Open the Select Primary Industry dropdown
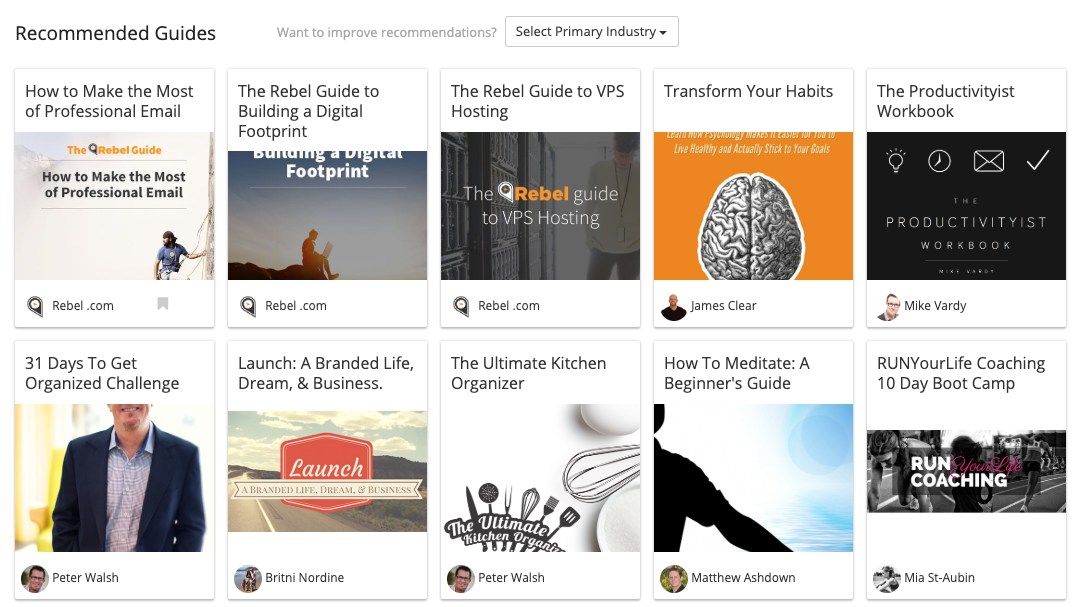Image resolution: width=1081 pixels, height=607 pixels. point(592,32)
